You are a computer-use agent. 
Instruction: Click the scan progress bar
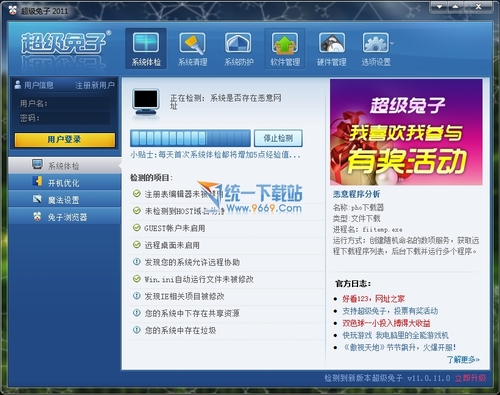click(x=190, y=138)
